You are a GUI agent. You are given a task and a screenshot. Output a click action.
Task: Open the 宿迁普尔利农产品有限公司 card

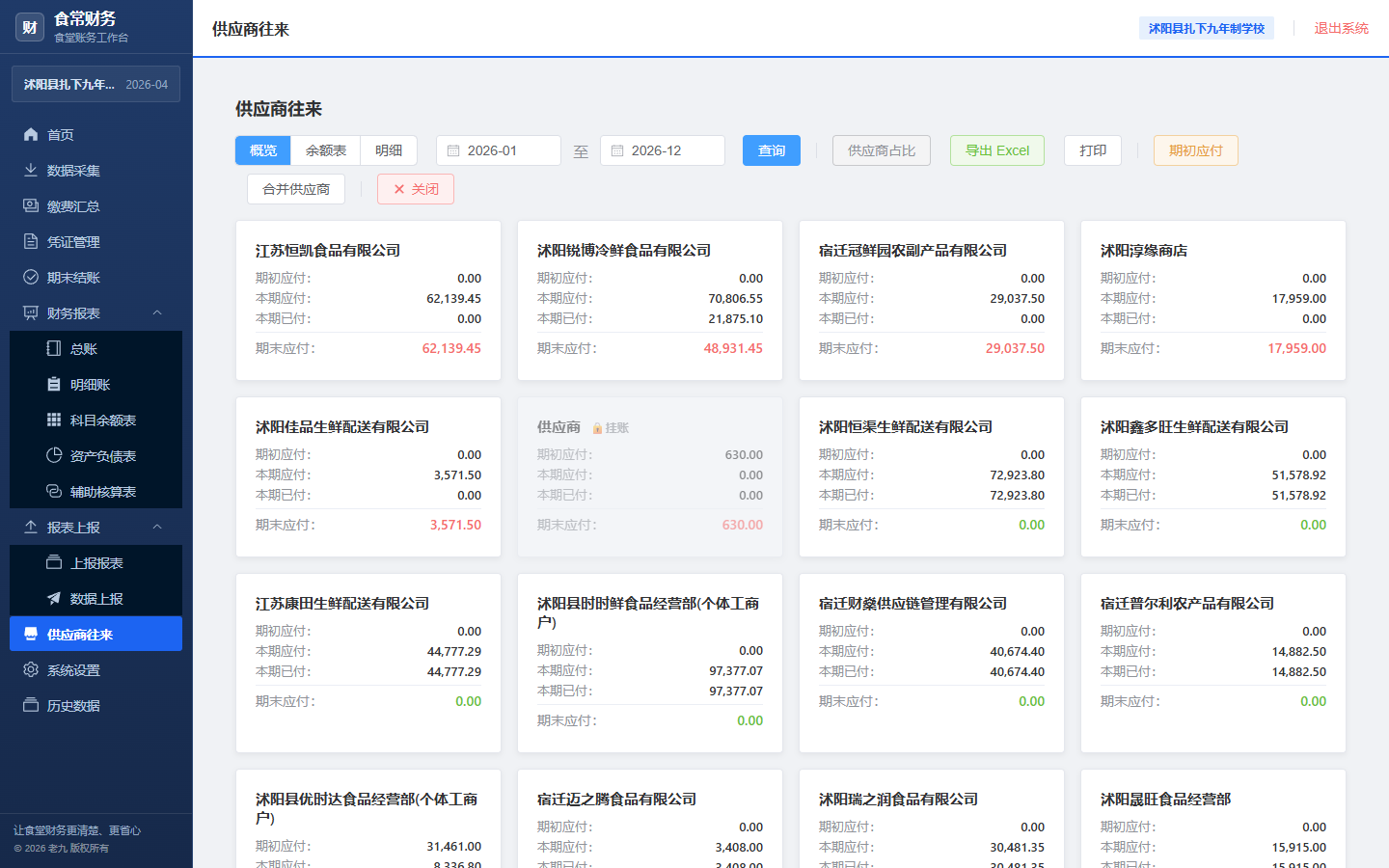pyautogui.click(x=1213, y=664)
